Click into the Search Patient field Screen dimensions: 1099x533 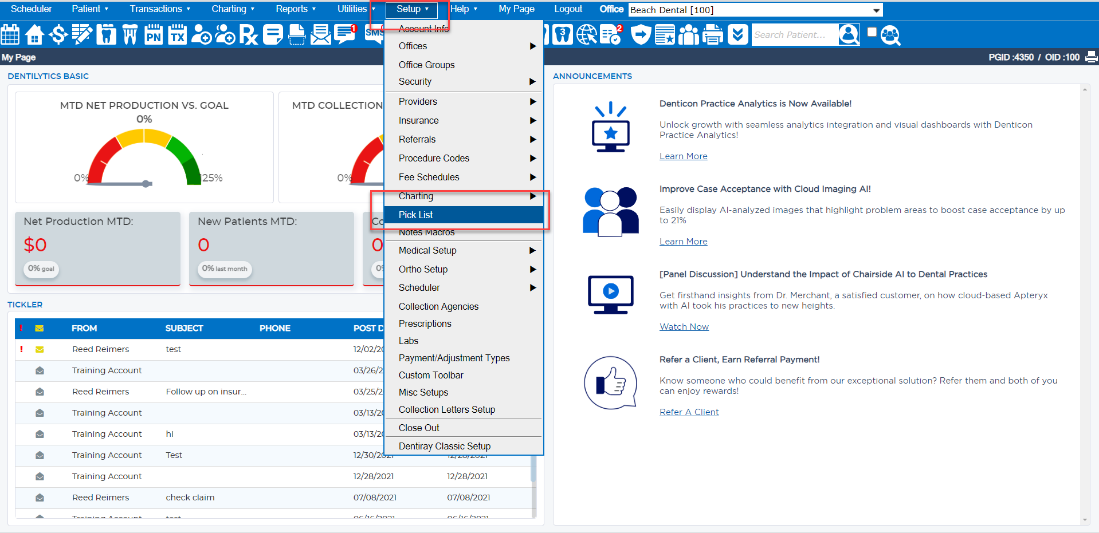pos(795,34)
